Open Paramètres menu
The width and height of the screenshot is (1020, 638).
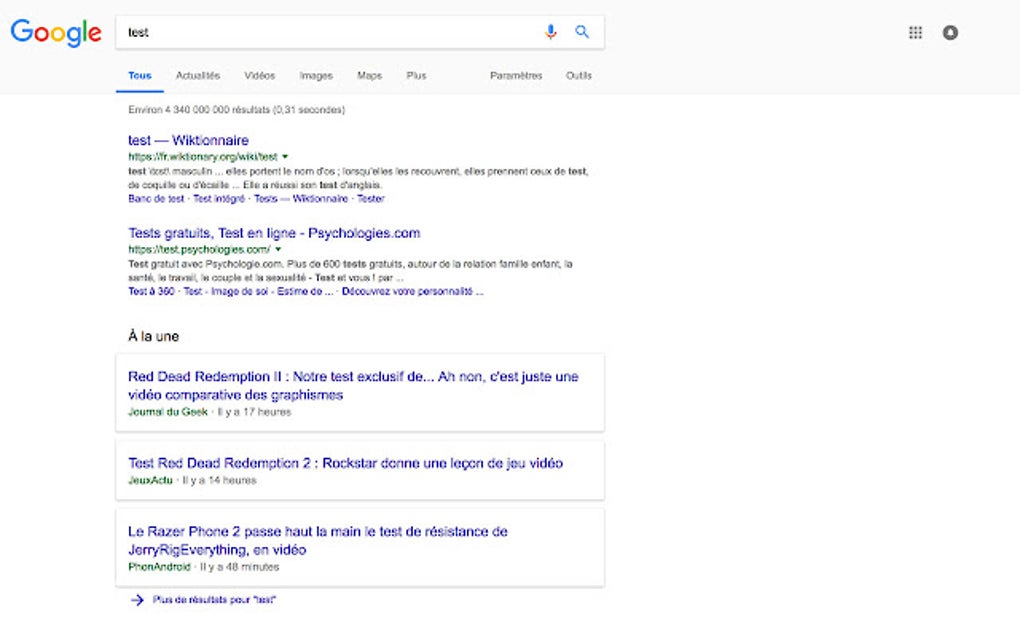tap(516, 75)
